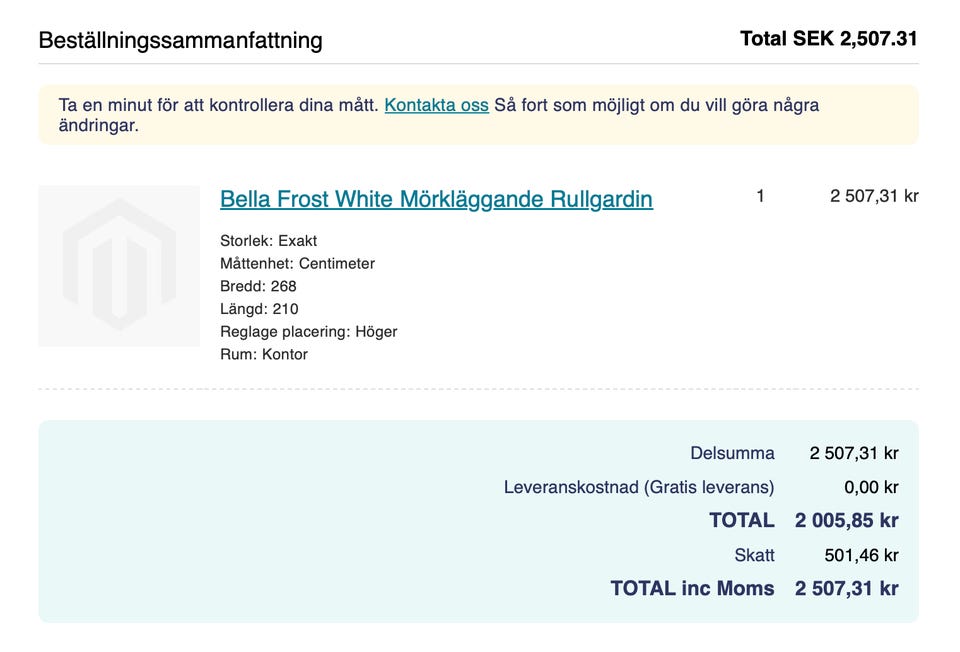Open Bella Frost White Mörkläggande Rullgardin product link

pos(436,199)
